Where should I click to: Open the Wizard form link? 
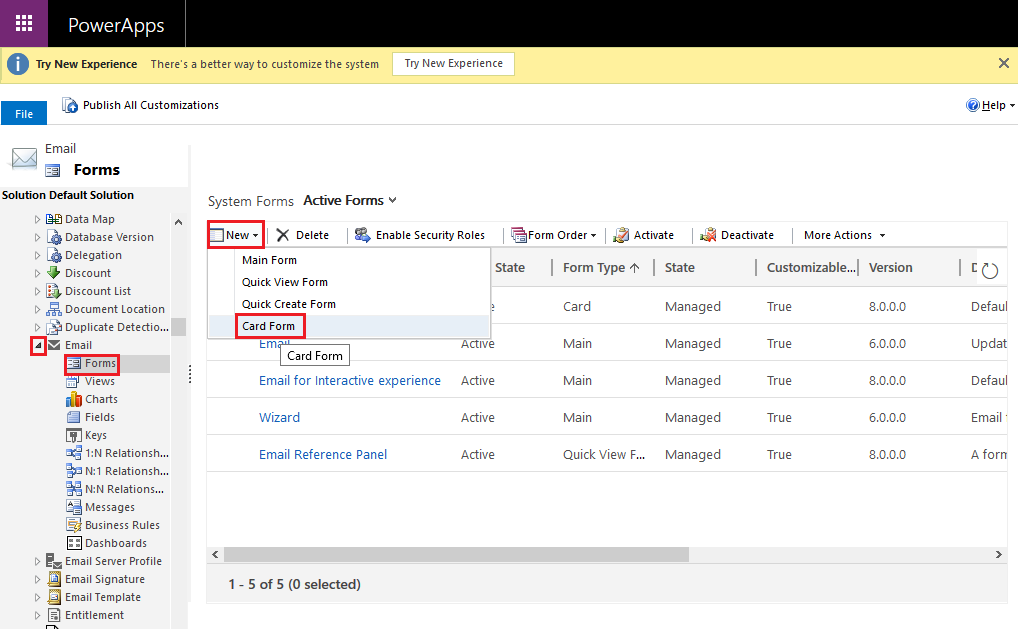(279, 417)
